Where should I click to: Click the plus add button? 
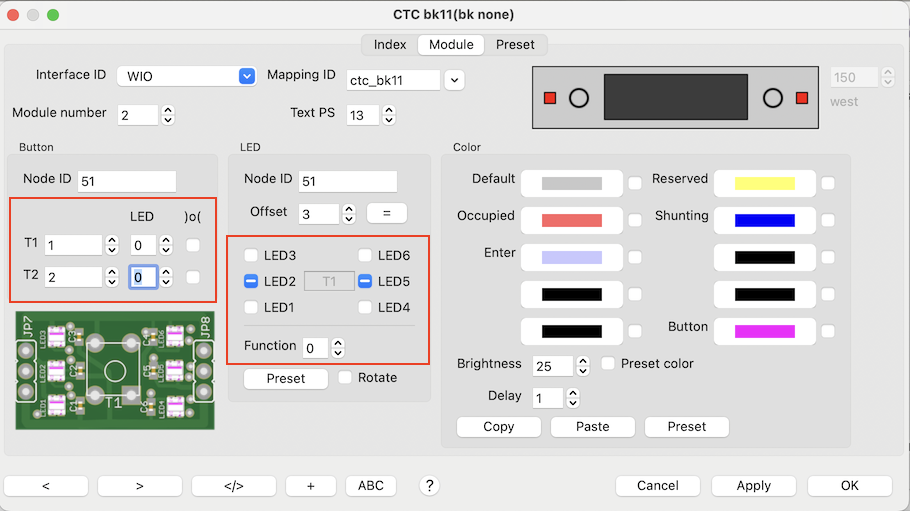click(x=311, y=486)
